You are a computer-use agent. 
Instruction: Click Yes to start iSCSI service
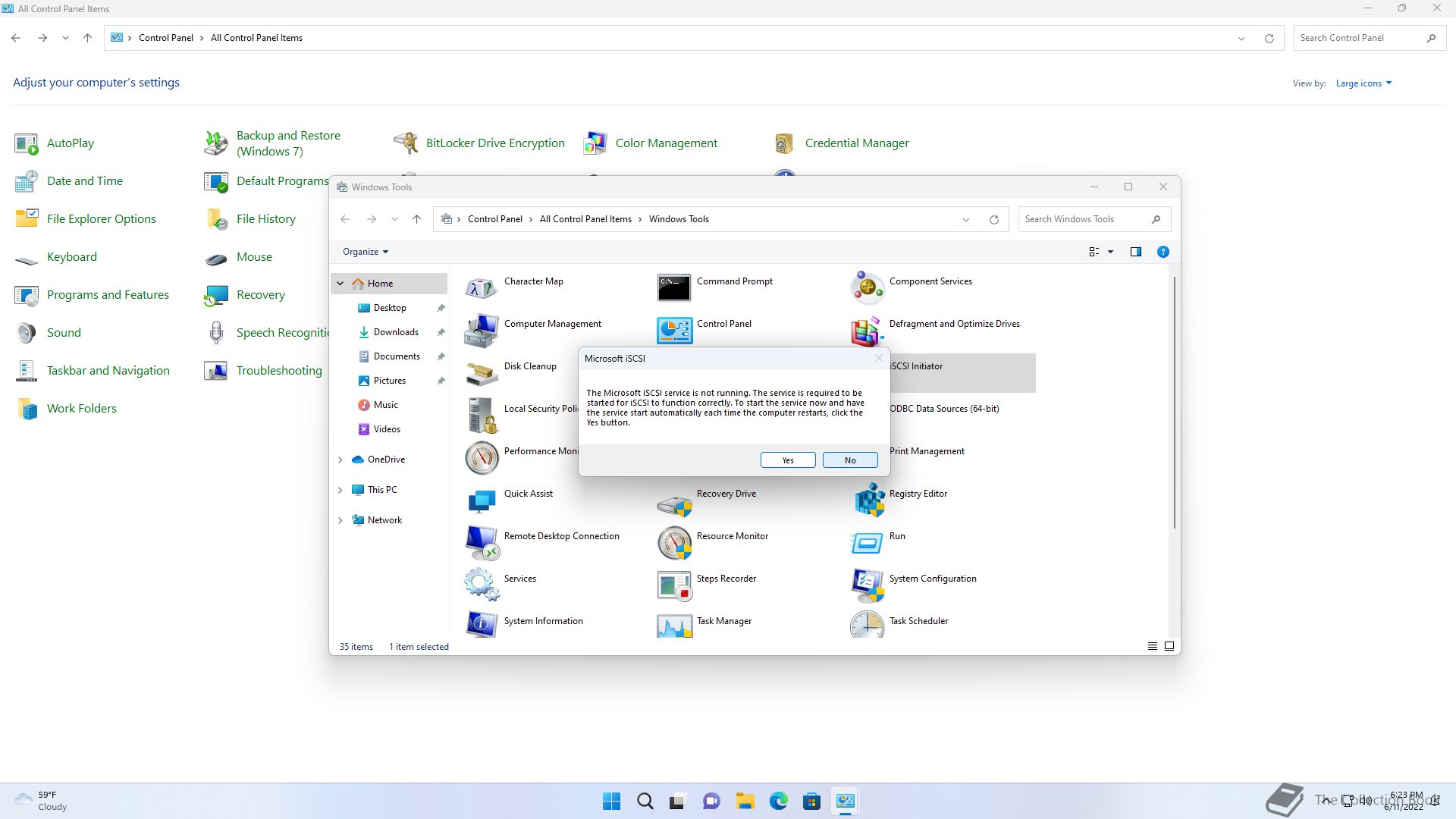click(788, 460)
